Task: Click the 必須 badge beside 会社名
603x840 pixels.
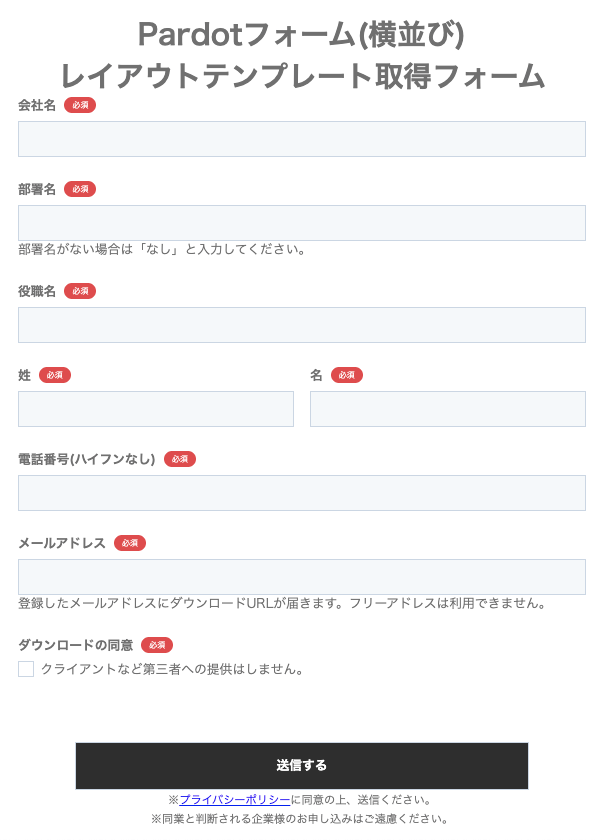Action: pyautogui.click(x=80, y=105)
